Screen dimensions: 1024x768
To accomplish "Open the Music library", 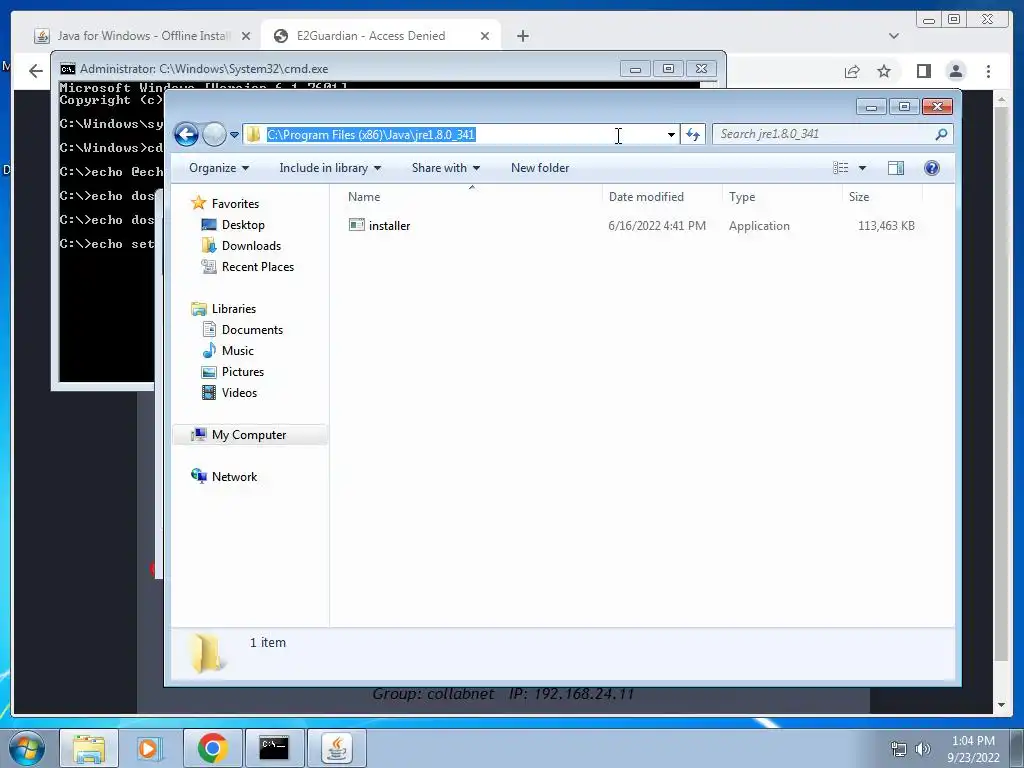I will 238,351.
